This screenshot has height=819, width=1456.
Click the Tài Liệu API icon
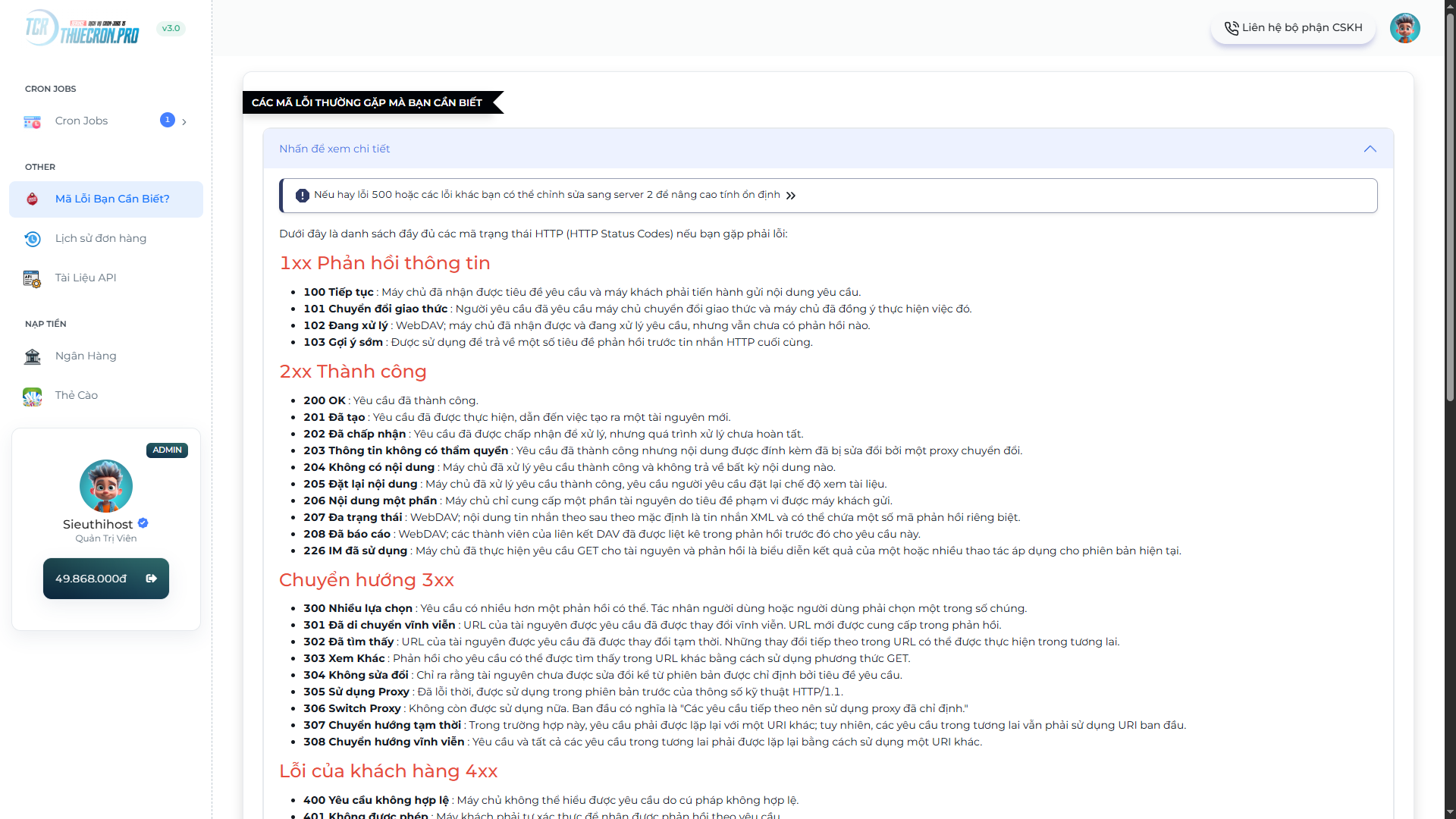pos(32,278)
